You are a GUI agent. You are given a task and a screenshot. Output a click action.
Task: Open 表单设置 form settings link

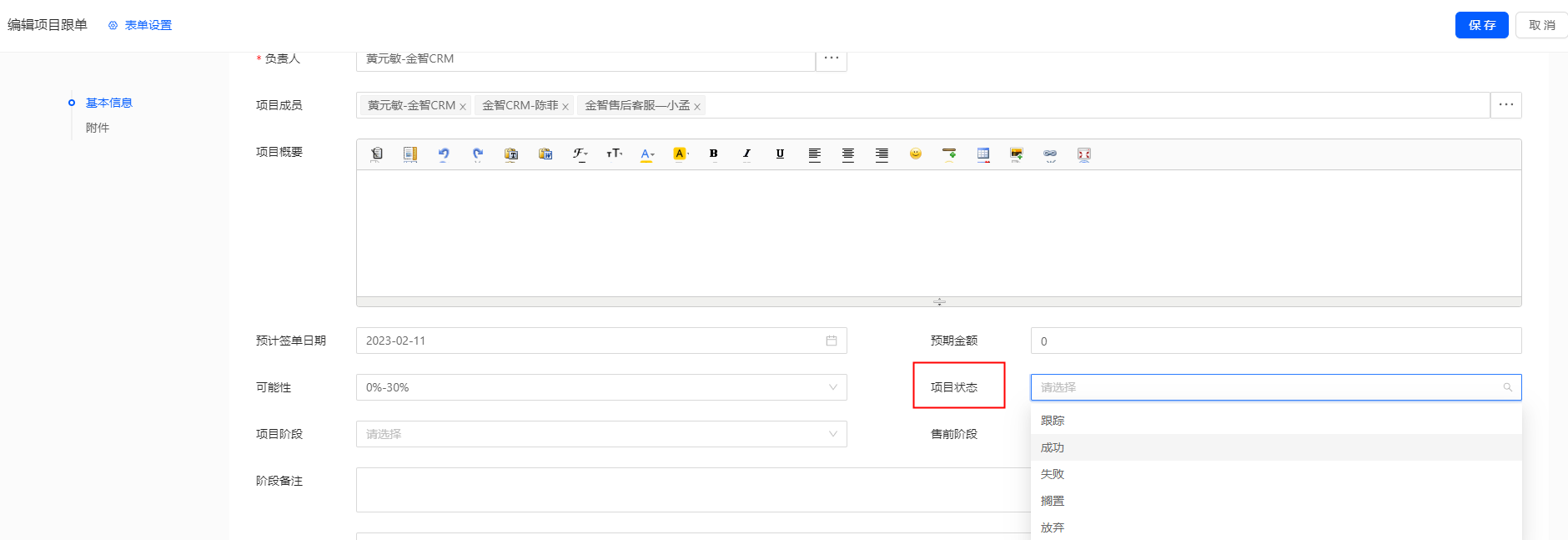pos(148,25)
